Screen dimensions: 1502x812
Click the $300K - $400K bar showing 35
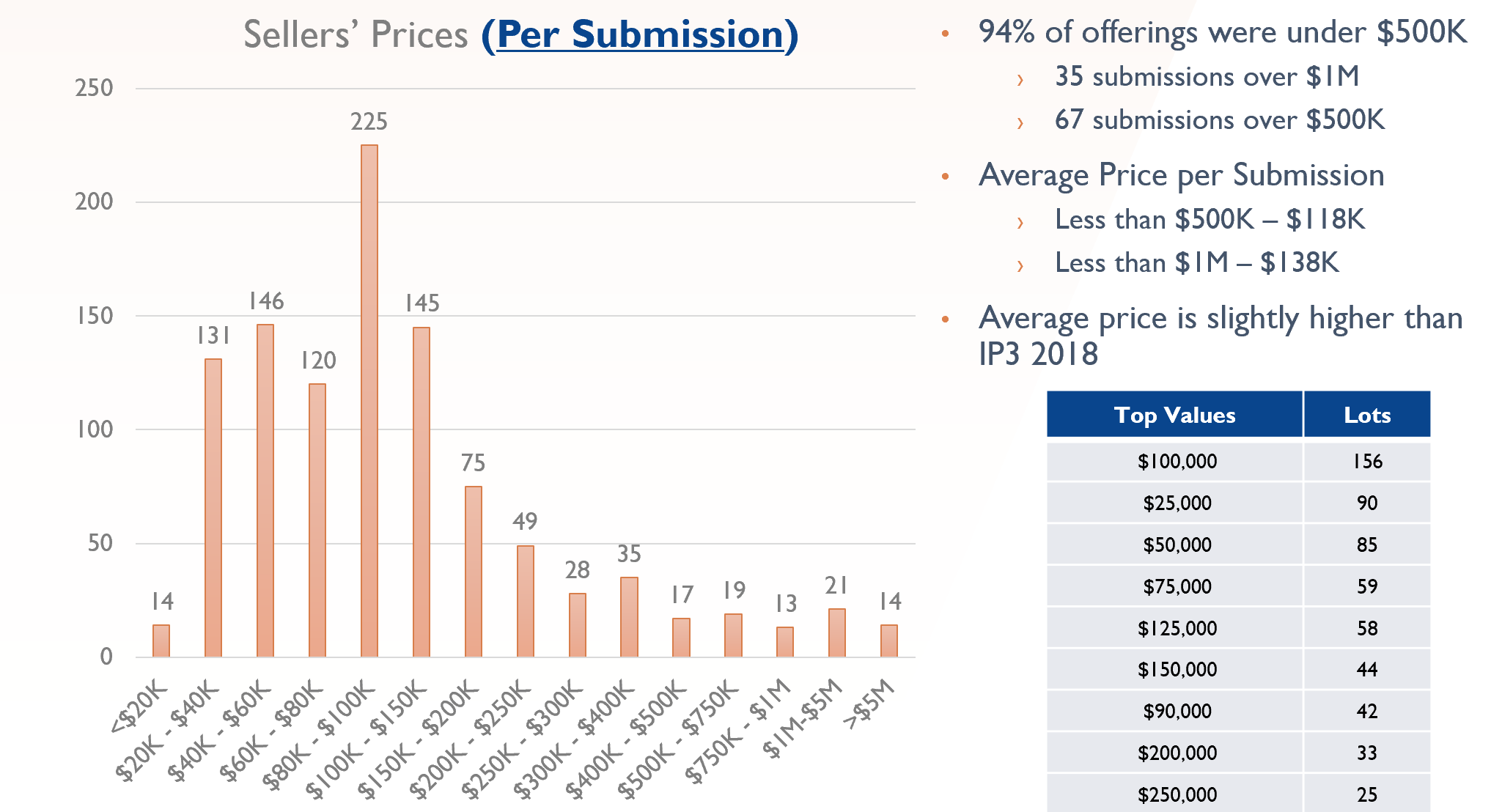coord(629,617)
